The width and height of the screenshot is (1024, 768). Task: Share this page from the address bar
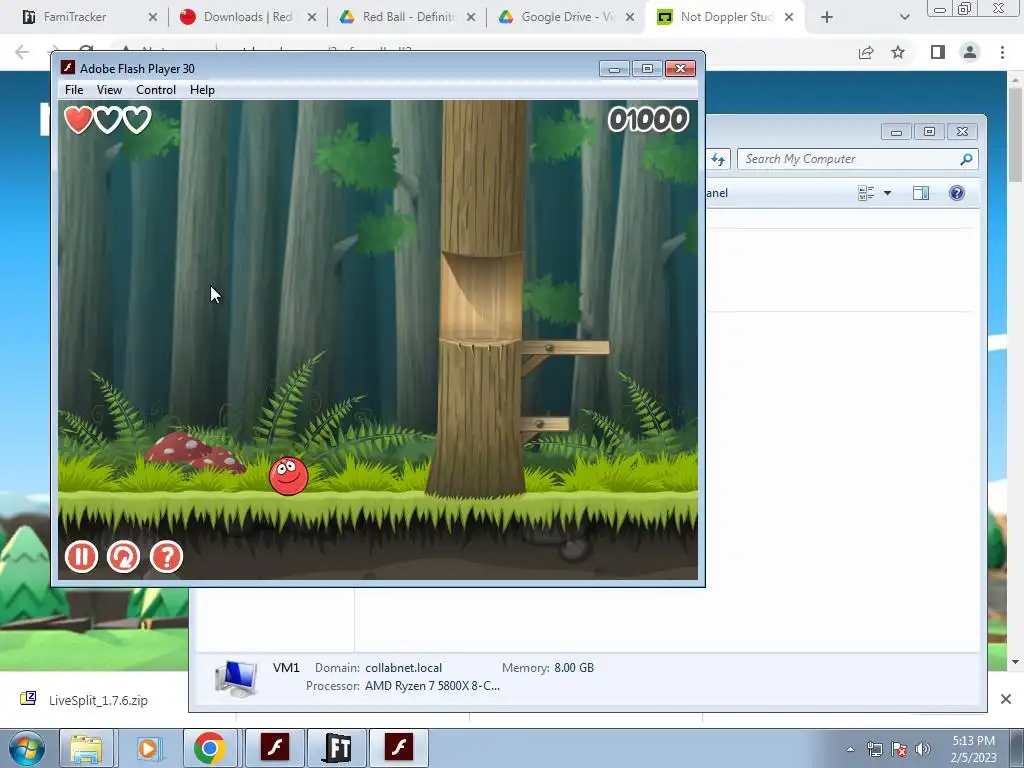tap(866, 52)
